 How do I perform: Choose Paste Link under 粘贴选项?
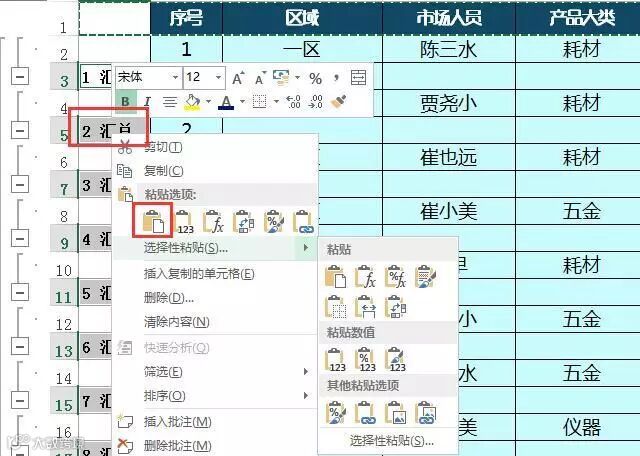click(x=304, y=222)
